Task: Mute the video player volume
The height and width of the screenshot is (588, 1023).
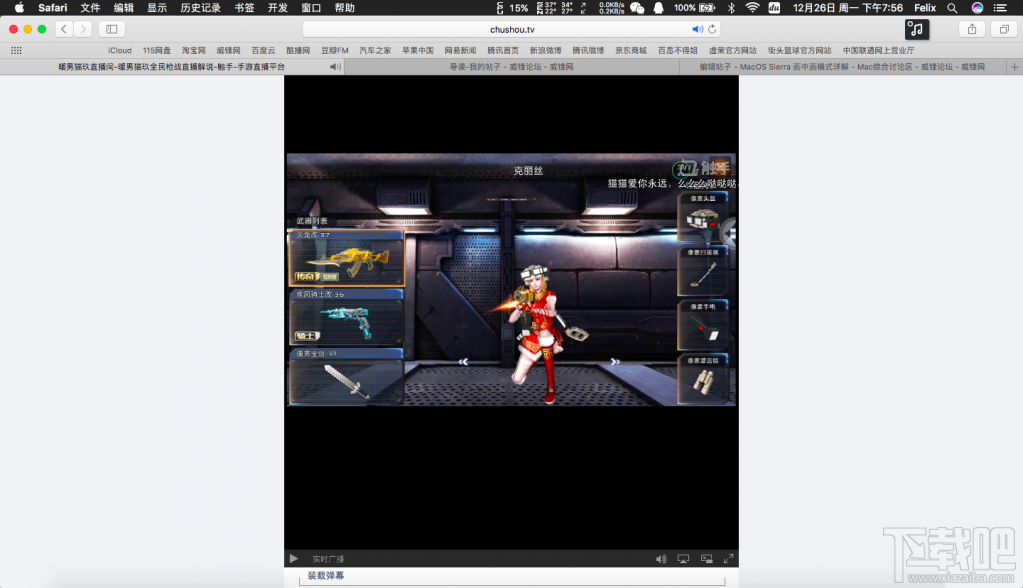Action: (x=661, y=559)
